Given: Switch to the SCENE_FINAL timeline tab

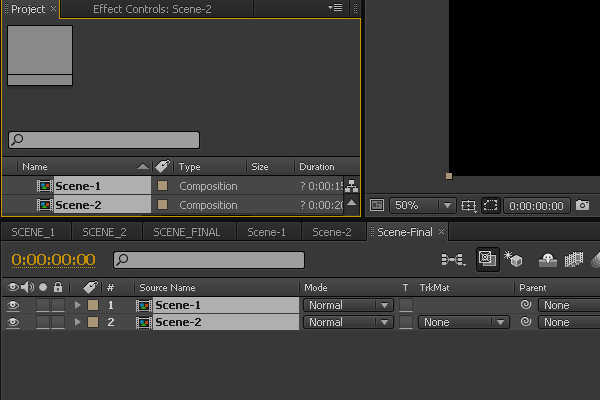Looking at the screenshot, I should 187,232.
